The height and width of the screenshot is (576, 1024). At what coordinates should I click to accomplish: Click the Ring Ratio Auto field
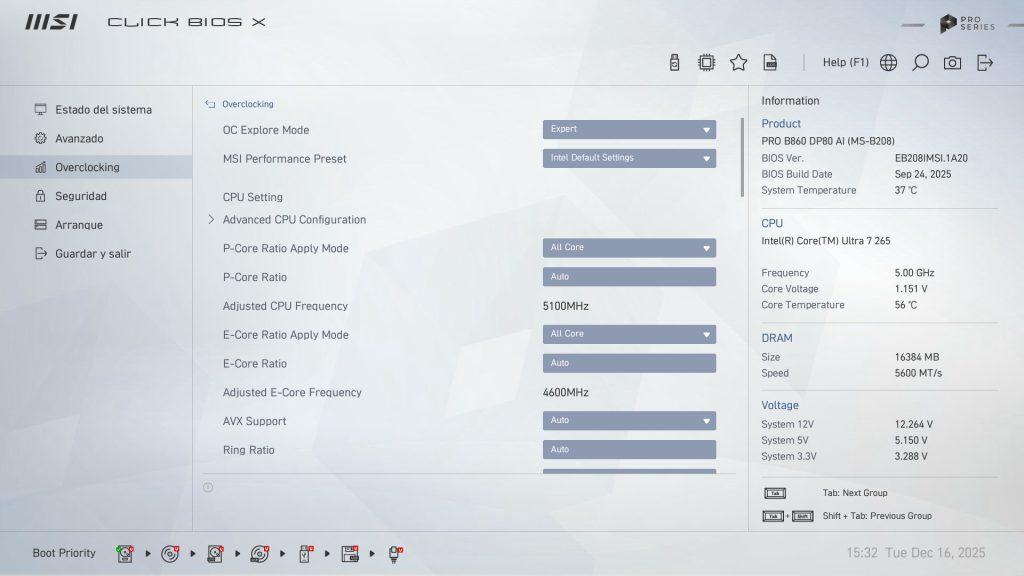click(x=629, y=449)
